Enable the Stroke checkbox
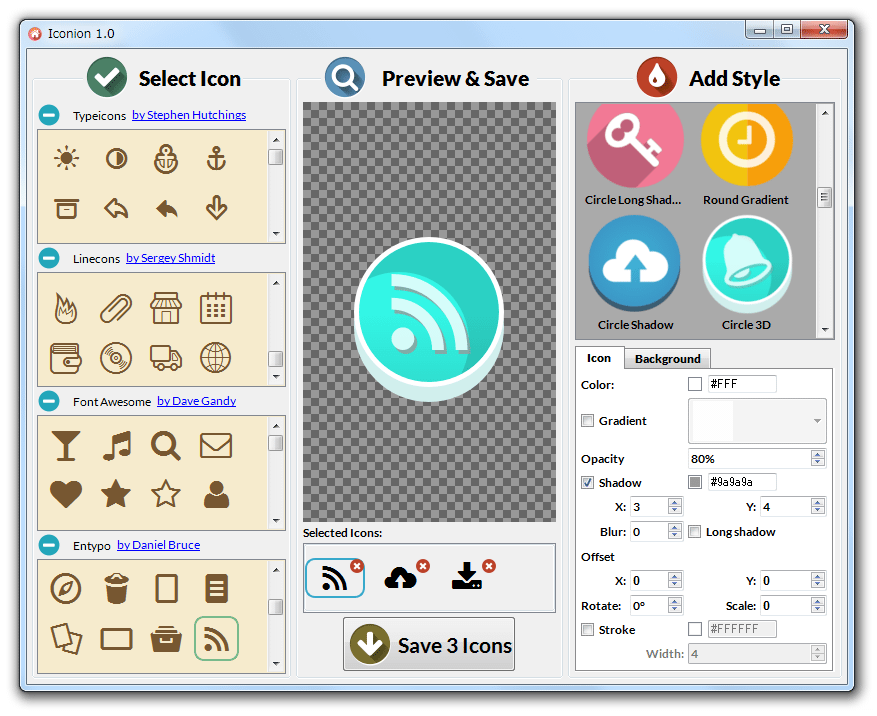 587,629
